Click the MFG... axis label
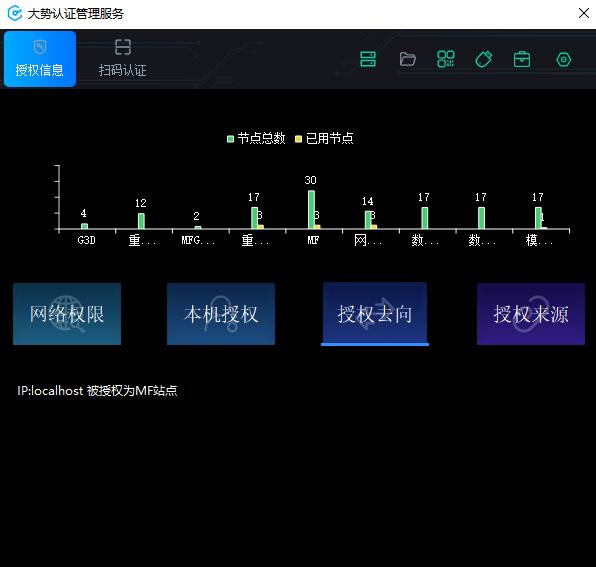The width and height of the screenshot is (596, 567). tap(198, 240)
